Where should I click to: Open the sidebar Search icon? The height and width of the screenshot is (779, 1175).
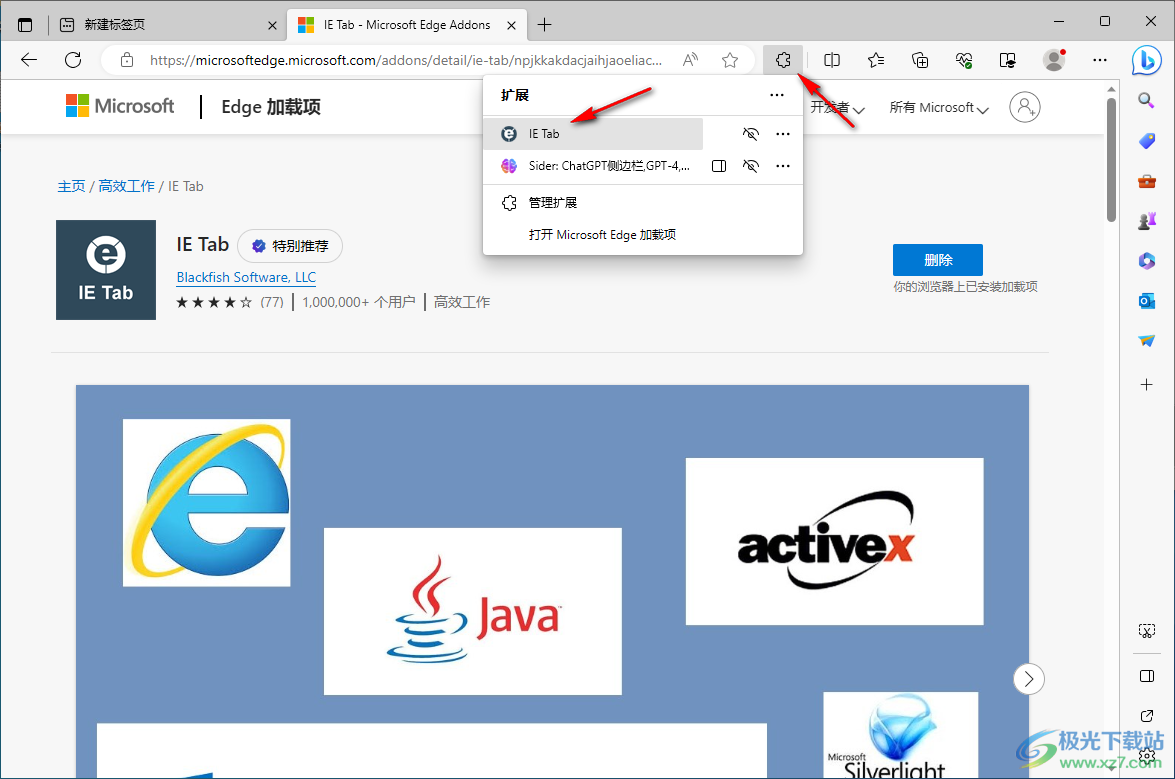click(x=1147, y=100)
